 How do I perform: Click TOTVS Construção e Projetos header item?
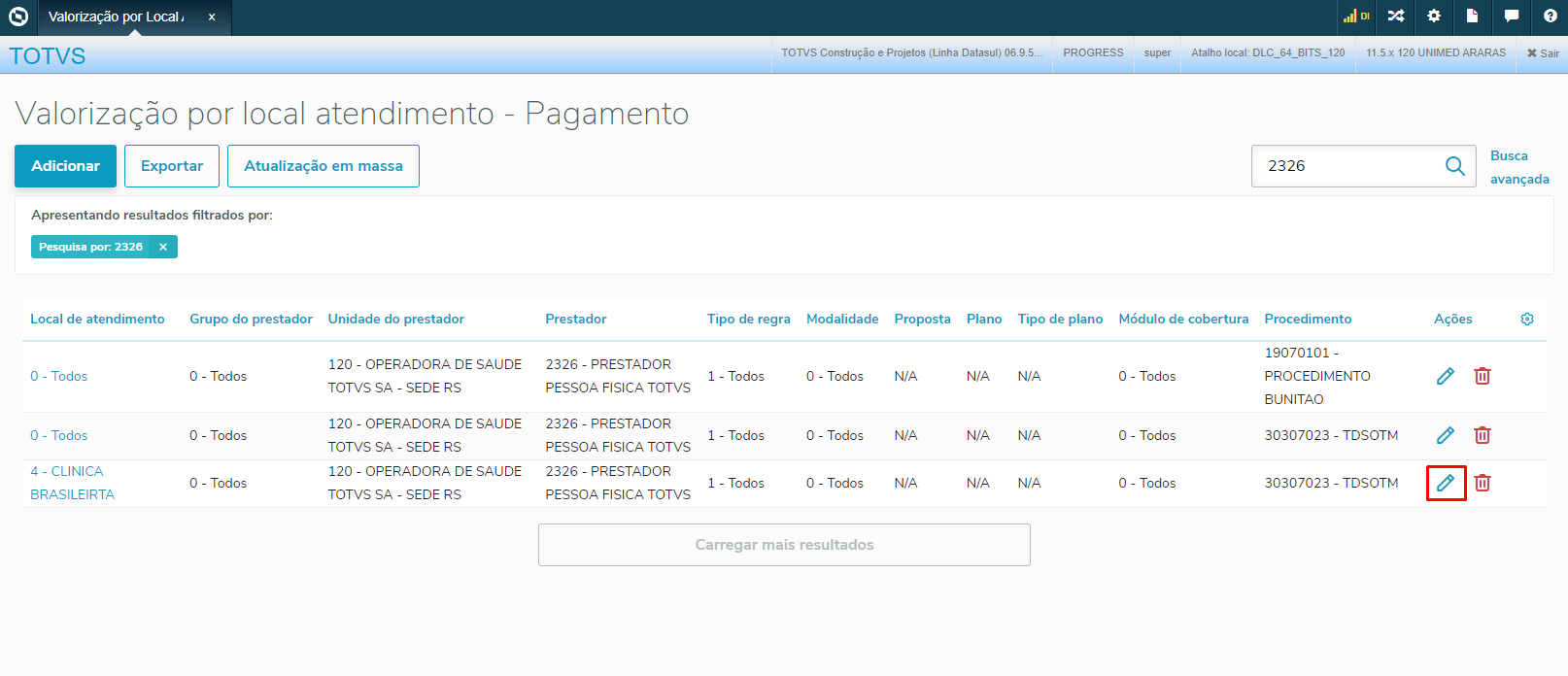click(x=912, y=53)
